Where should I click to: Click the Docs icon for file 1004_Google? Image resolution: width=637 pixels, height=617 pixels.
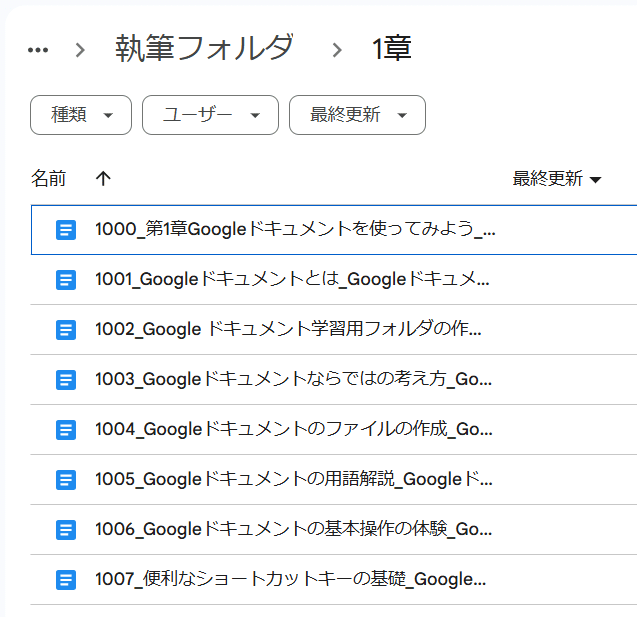point(66,430)
